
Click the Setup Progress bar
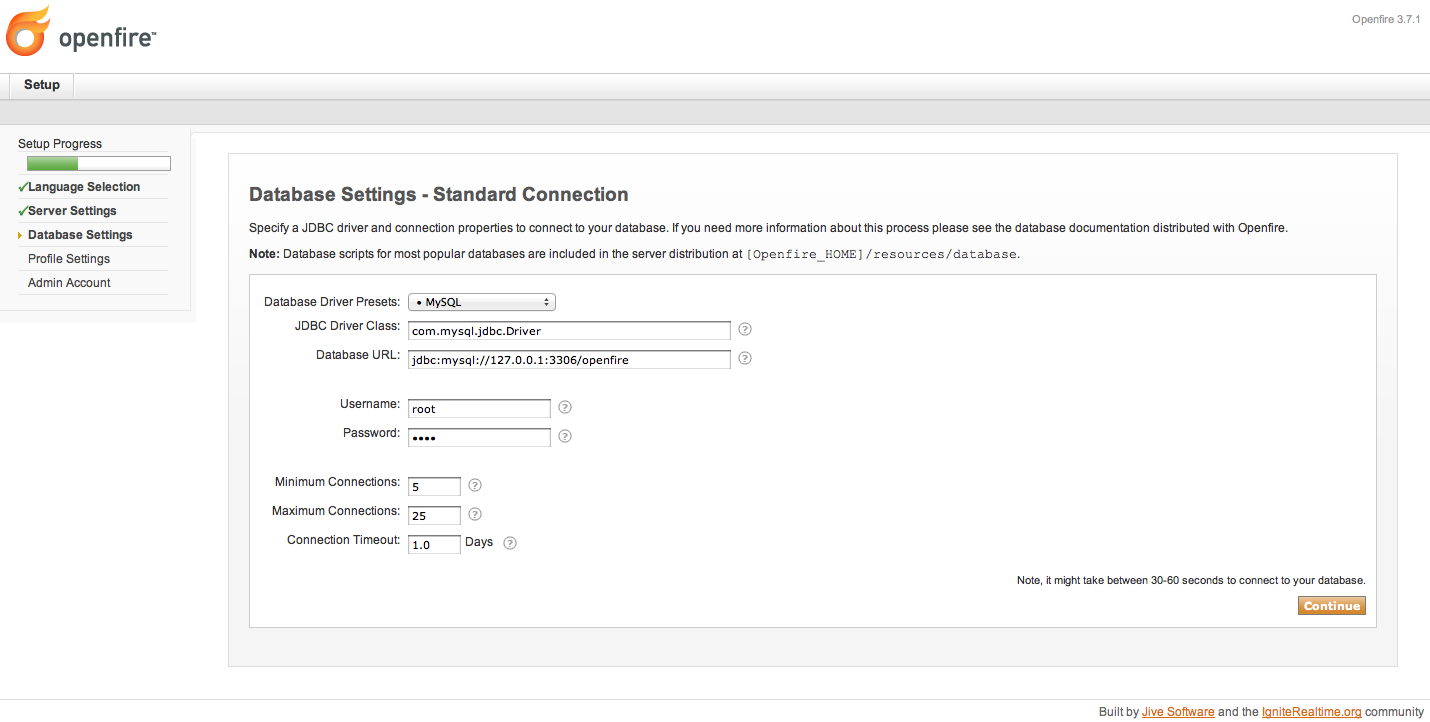pos(99,164)
